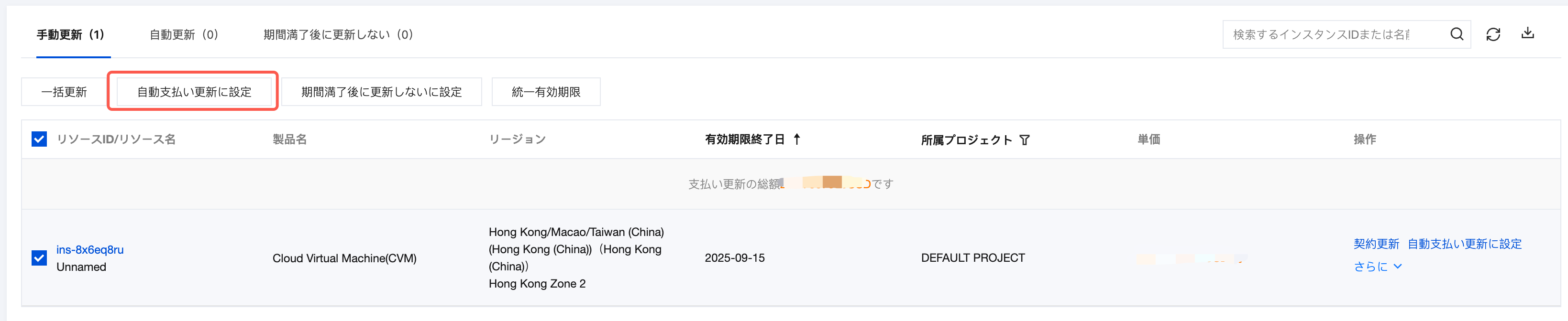Click the row's 自動支払い更新に設定 link
Image resolution: width=1568 pixels, height=321 pixels.
1464,244
